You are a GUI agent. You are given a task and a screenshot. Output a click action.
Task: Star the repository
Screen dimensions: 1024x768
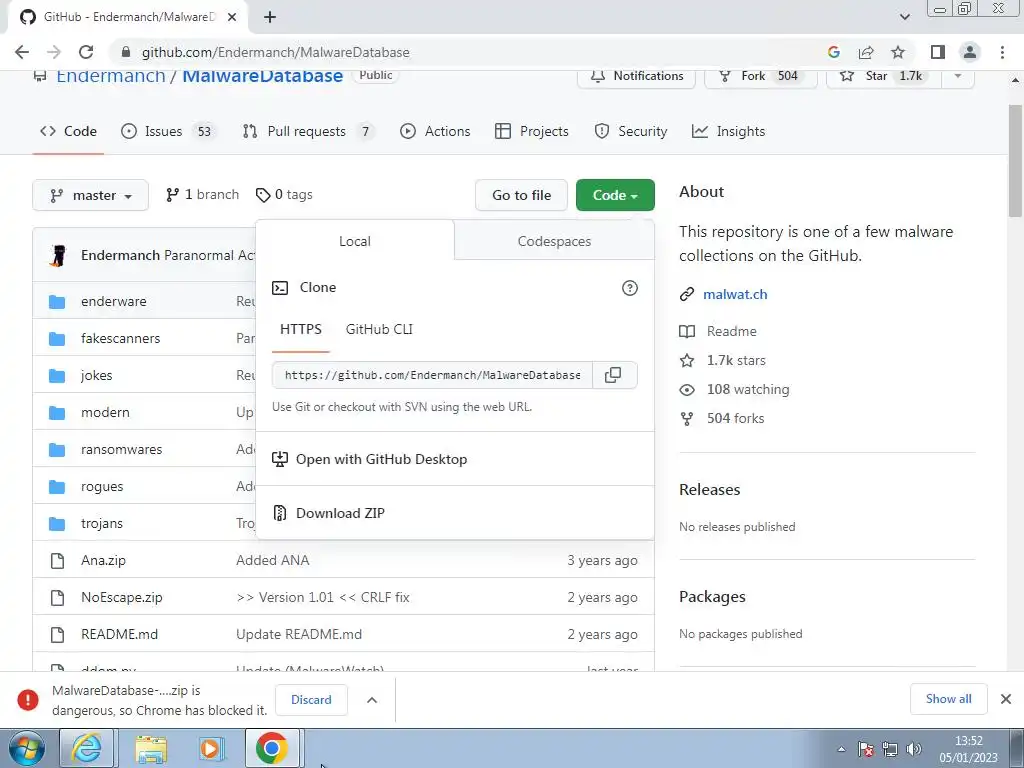884,76
